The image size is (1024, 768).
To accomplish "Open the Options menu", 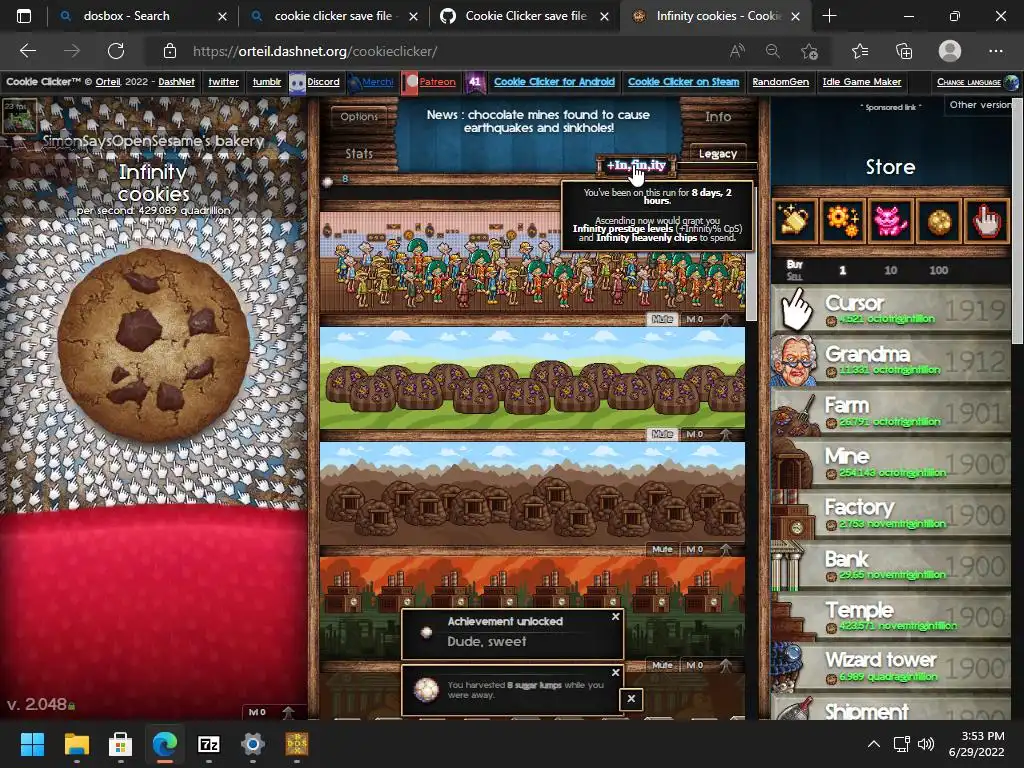I will click(x=359, y=116).
